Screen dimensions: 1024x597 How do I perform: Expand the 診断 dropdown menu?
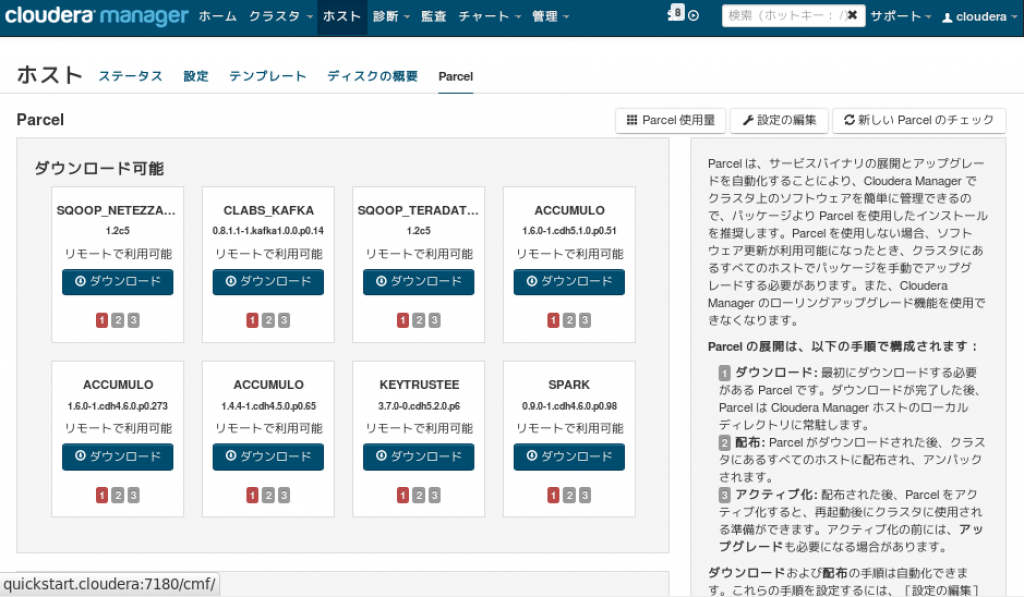[391, 16]
